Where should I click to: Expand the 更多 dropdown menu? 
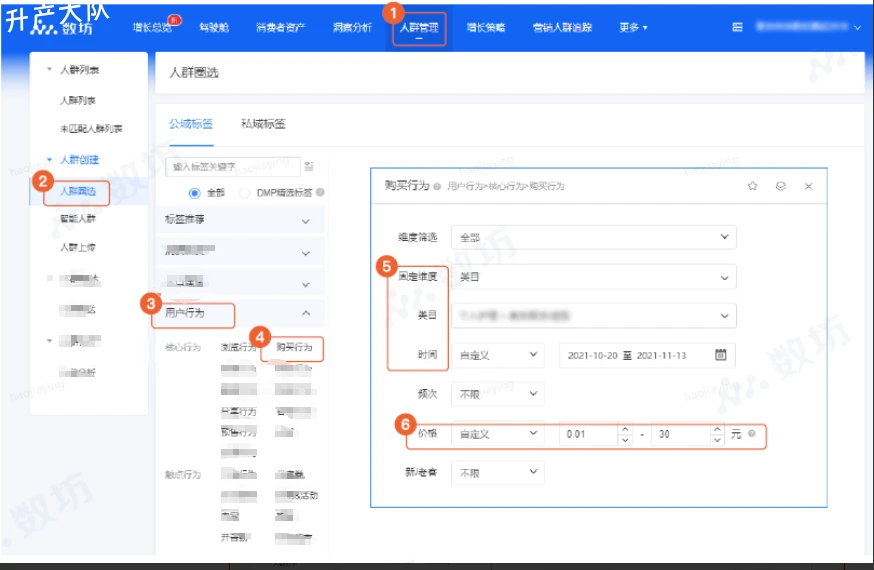click(633, 27)
